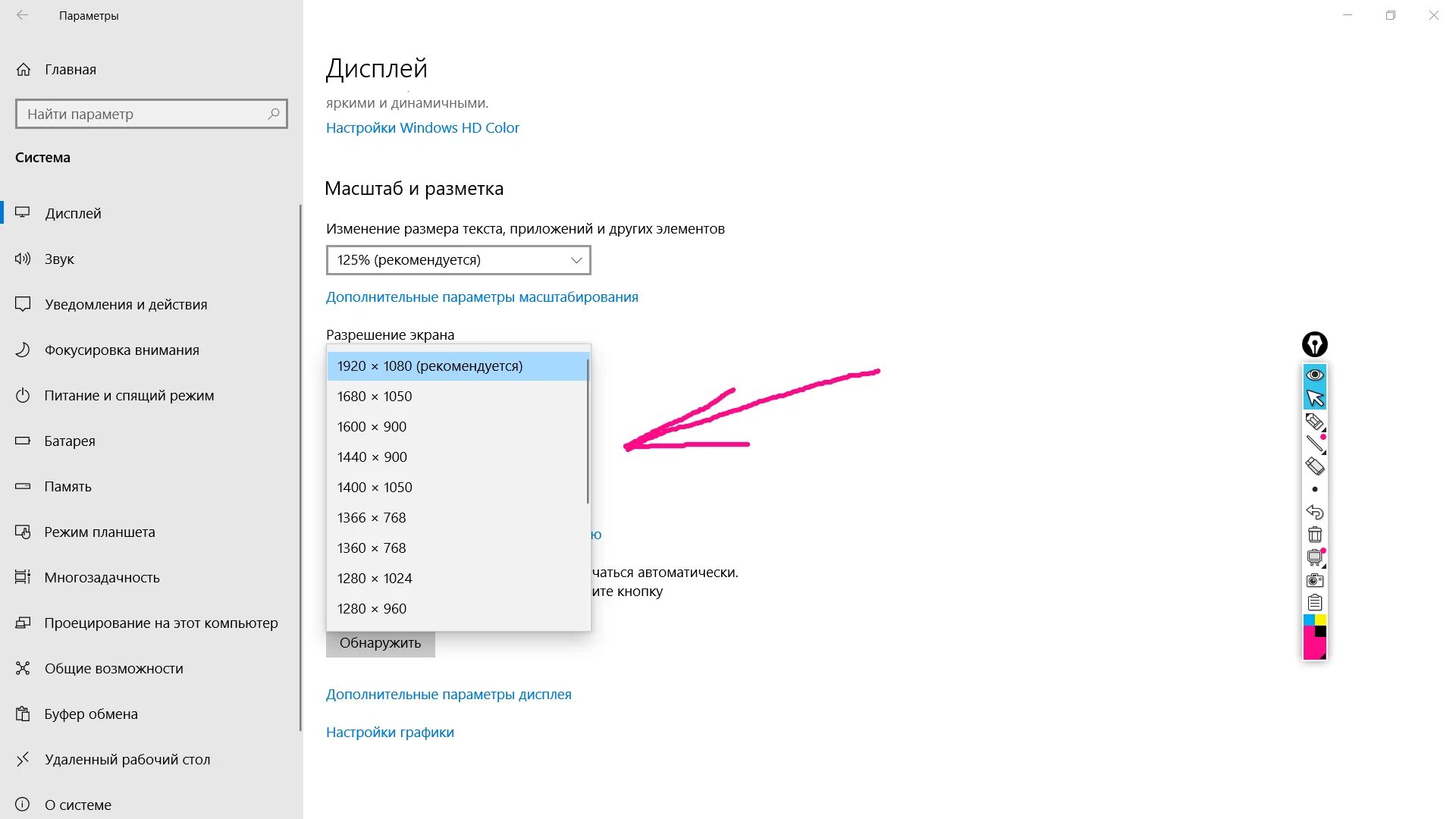Click Дополнительные параметры масштабирования link
1456x819 pixels.
(482, 296)
